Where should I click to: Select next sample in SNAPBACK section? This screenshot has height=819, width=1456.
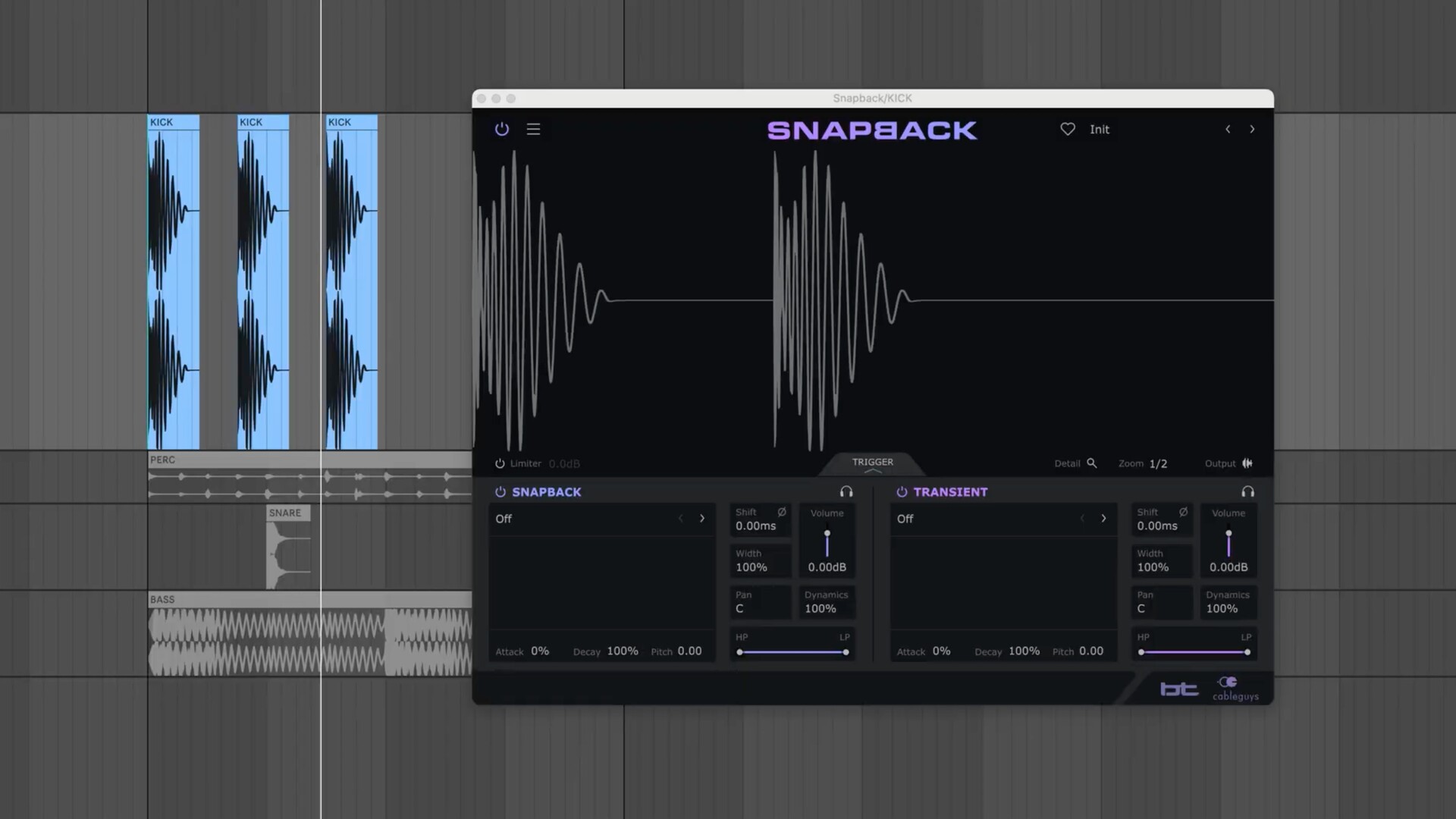702,519
